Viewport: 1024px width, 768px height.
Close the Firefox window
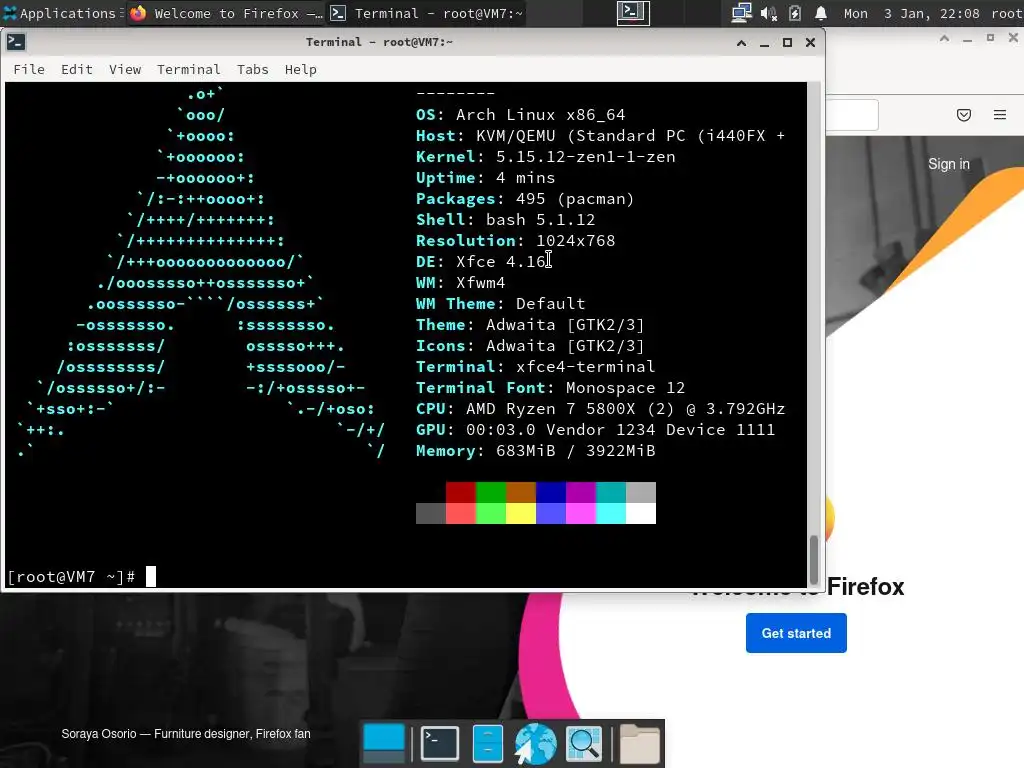click(x=1014, y=39)
